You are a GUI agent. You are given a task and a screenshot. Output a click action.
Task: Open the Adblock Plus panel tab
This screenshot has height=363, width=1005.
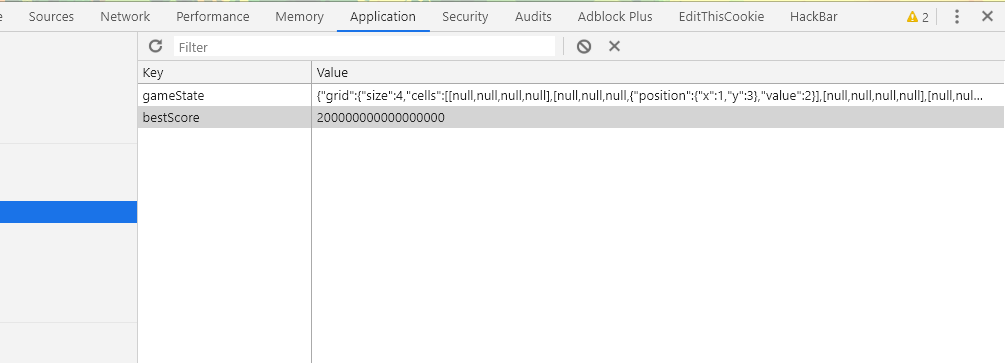615,17
